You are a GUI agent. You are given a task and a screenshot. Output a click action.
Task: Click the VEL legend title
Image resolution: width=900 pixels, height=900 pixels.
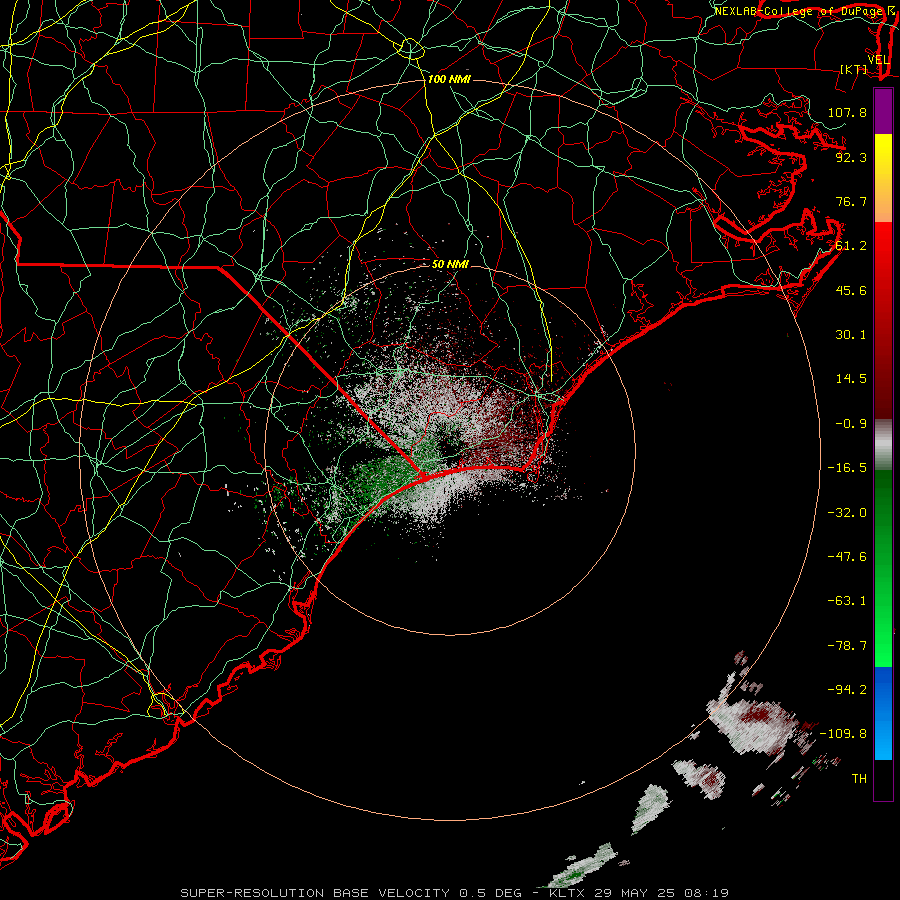(878, 59)
